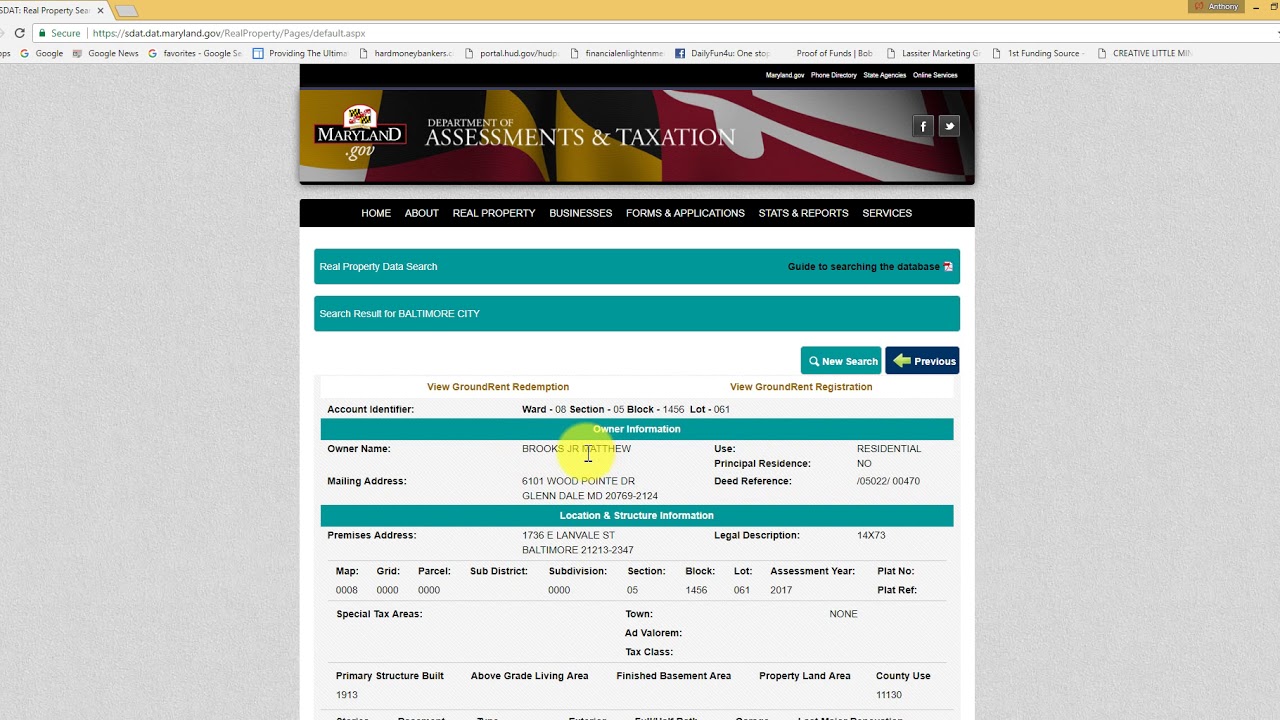Open the Proof of Funds bookmark

point(828,53)
